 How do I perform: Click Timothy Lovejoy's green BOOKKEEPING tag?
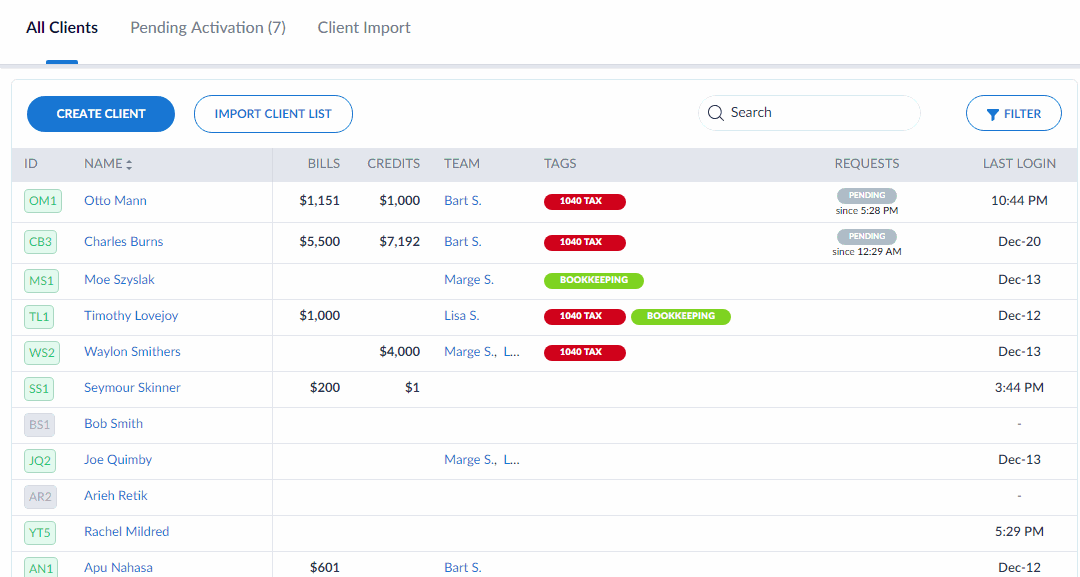680,316
